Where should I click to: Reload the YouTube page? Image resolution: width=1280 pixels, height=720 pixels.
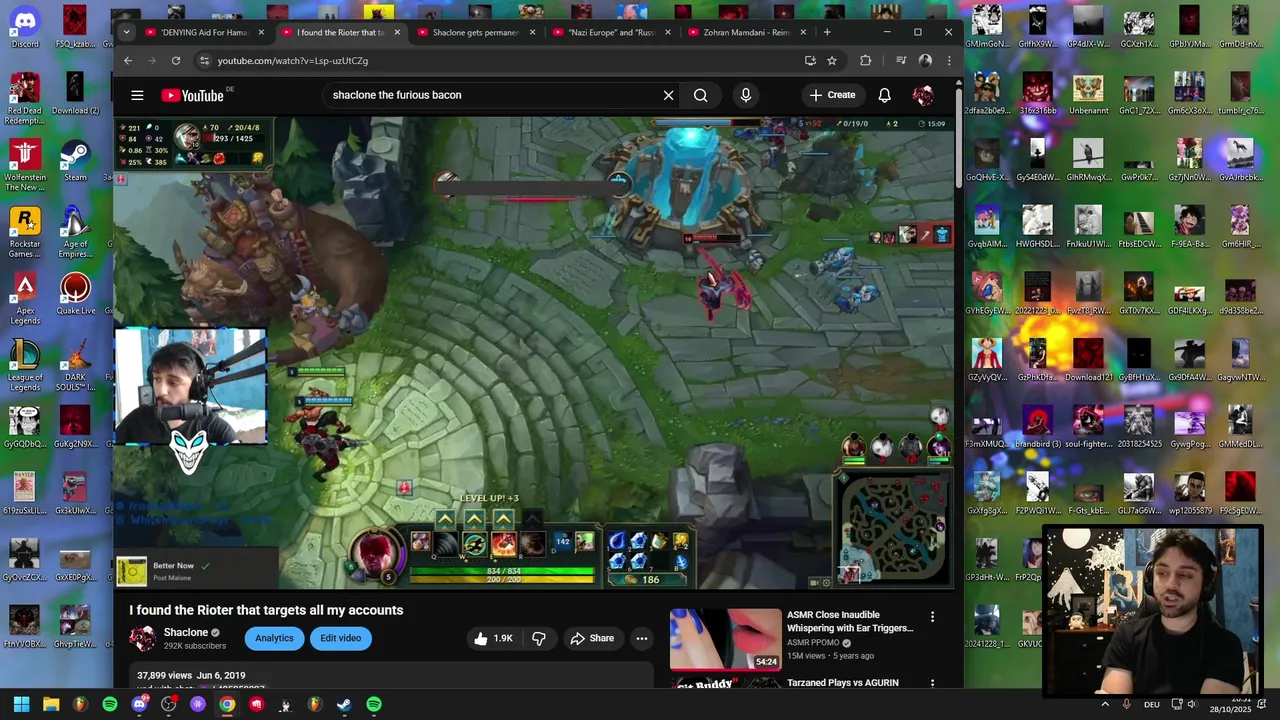(176, 60)
